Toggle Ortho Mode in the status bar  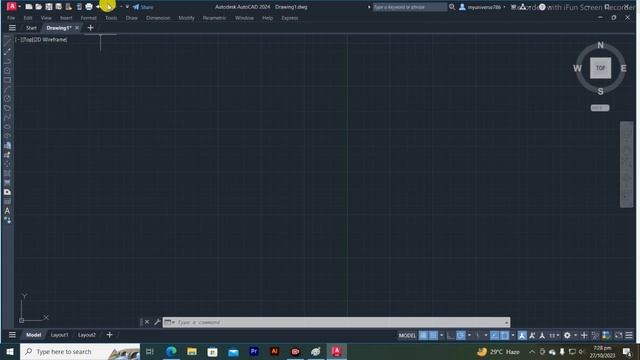coord(450,336)
